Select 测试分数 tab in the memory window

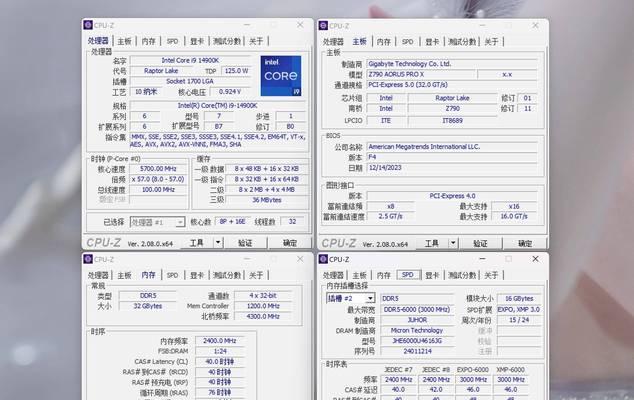[x=227, y=275]
